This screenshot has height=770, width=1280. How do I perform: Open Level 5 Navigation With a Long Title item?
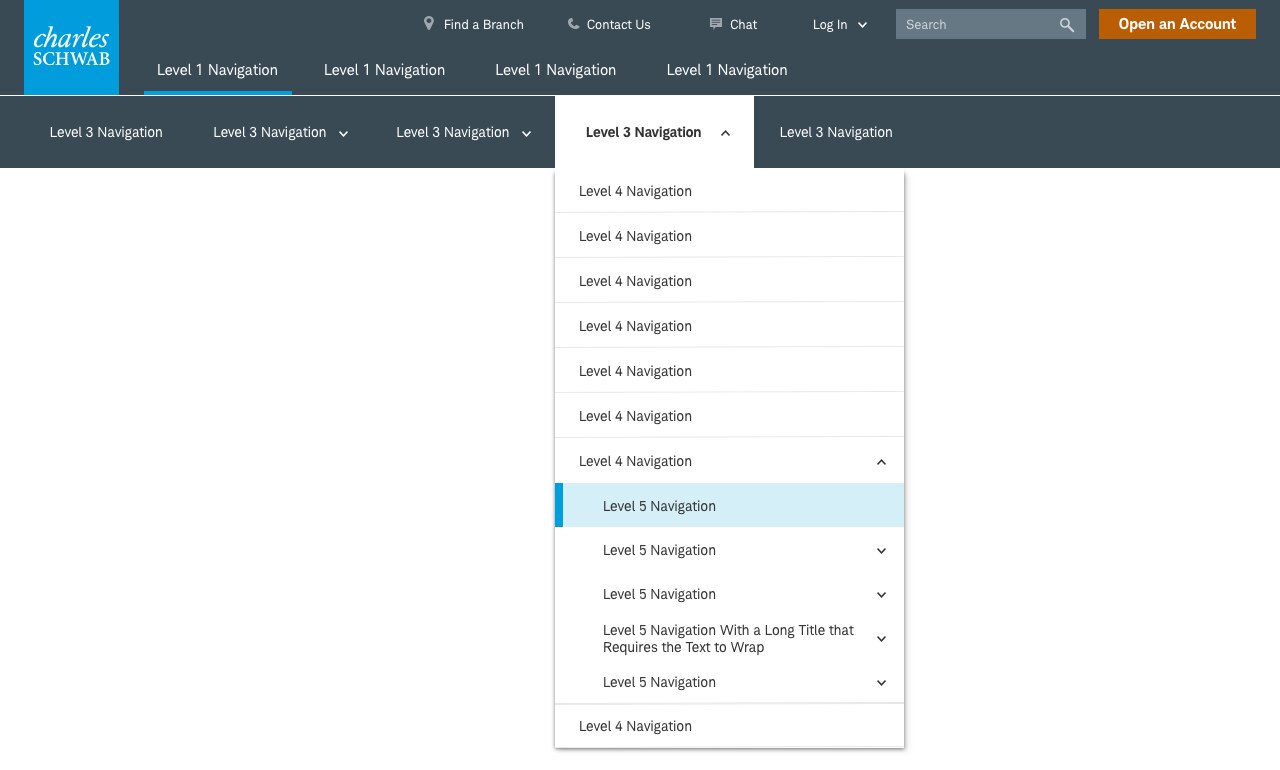point(729,638)
